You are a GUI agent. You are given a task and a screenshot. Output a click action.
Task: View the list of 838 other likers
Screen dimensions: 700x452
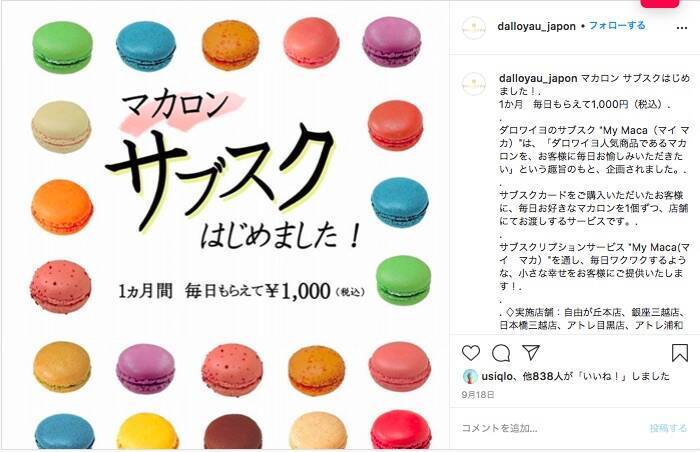(542, 377)
